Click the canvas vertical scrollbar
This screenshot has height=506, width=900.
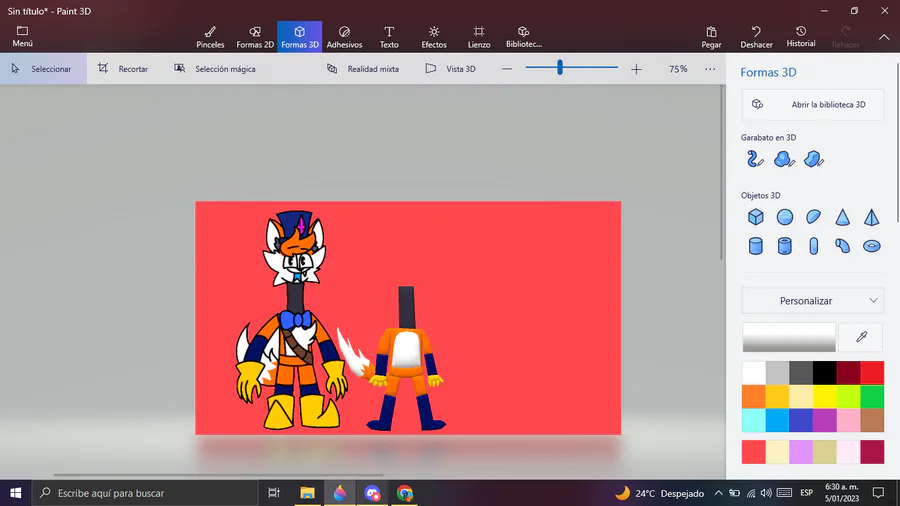(722, 172)
